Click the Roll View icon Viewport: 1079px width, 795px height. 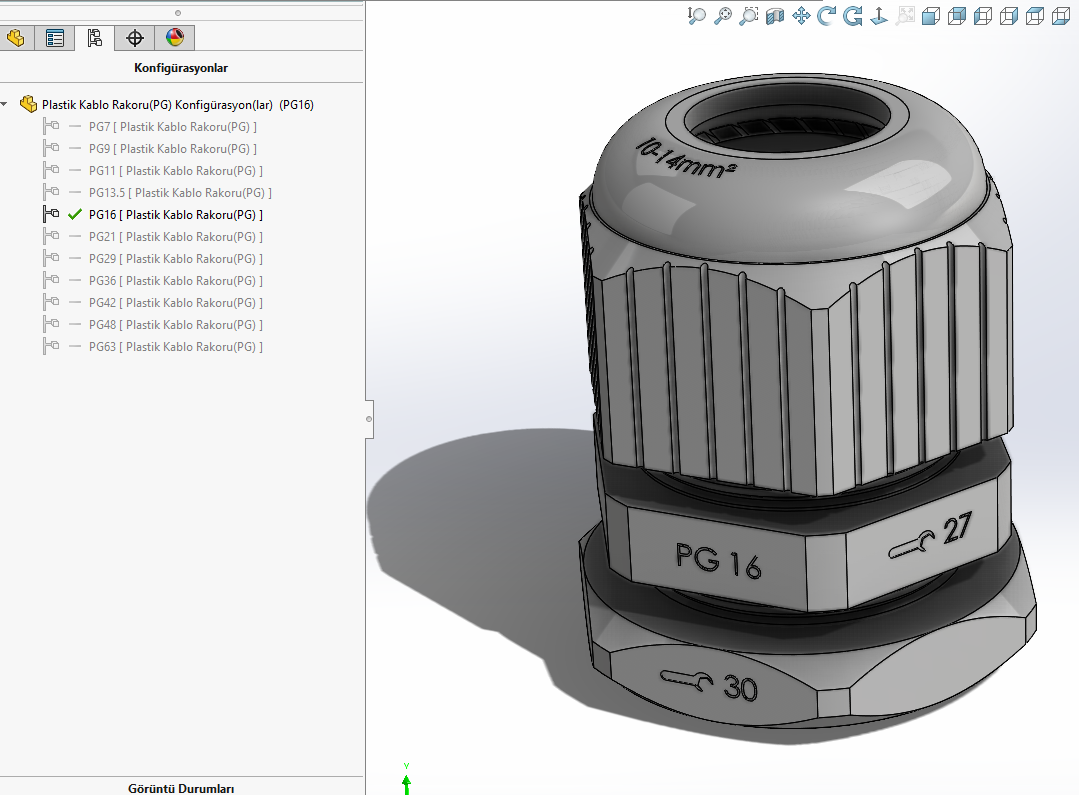[853, 16]
